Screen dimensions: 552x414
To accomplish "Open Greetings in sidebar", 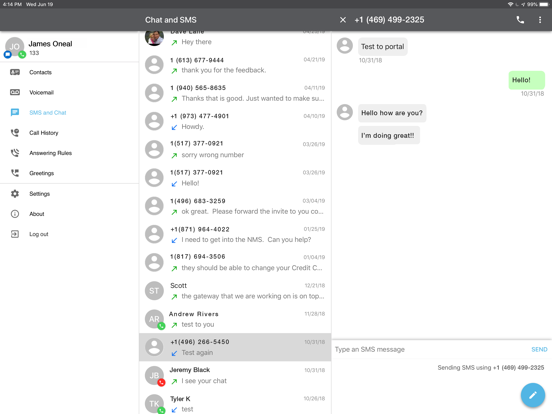I will [69, 173].
